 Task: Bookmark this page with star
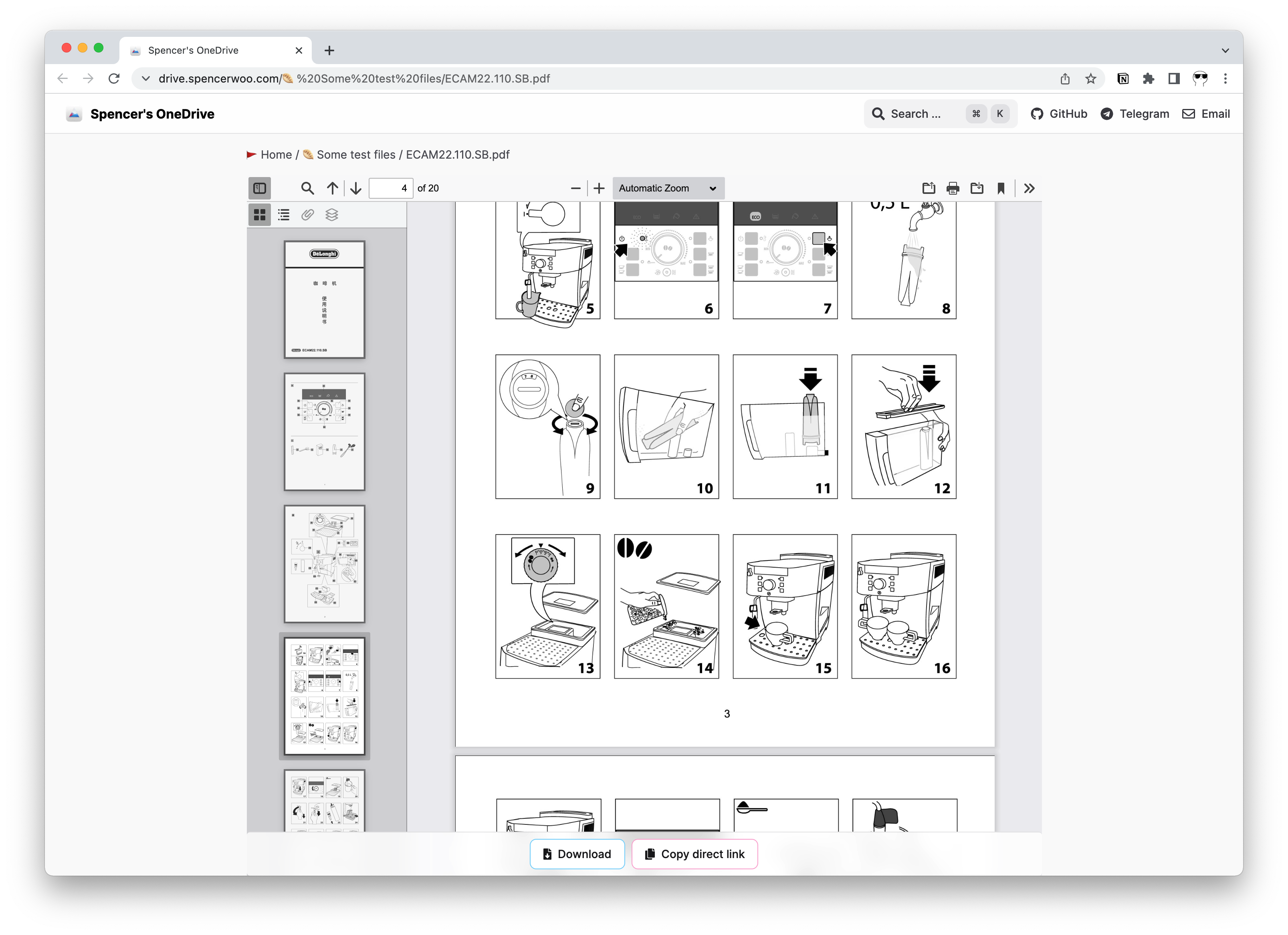point(1090,79)
